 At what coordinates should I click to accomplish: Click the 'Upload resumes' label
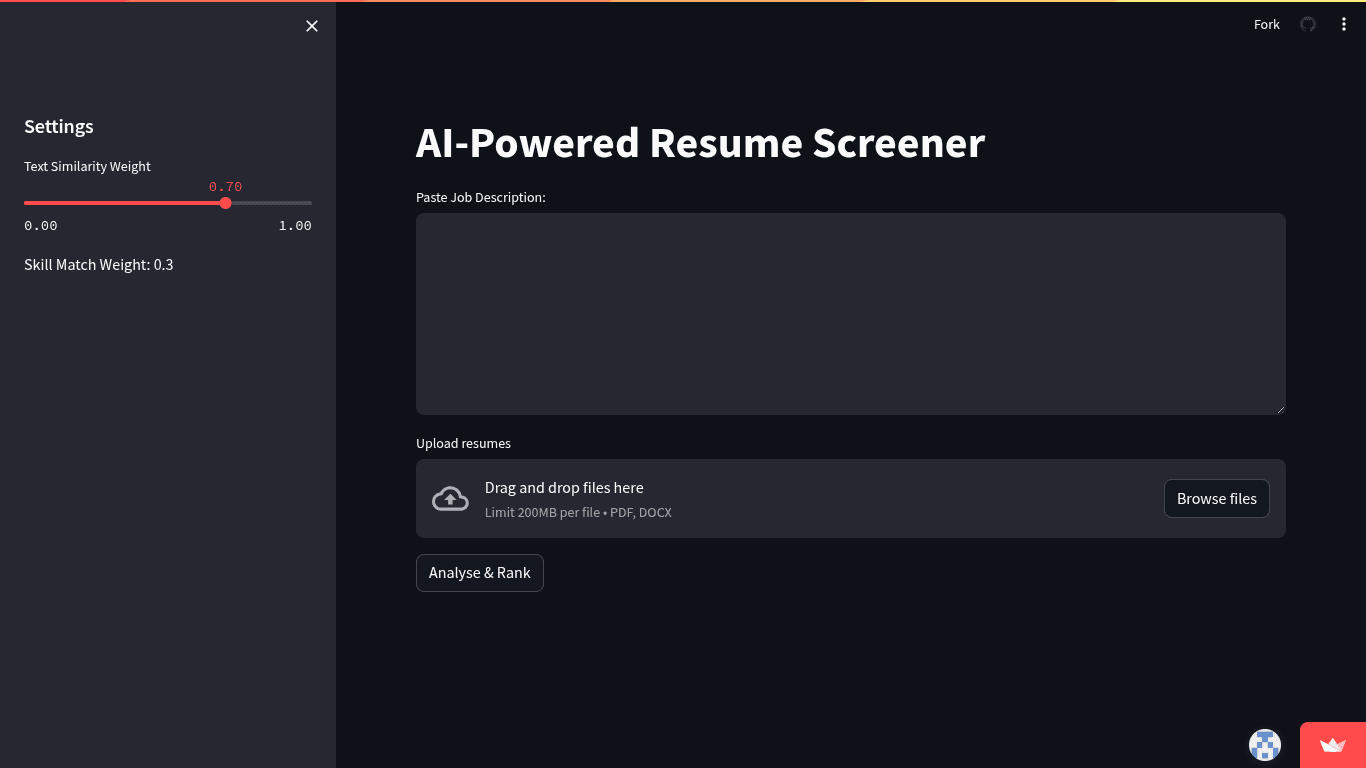[x=463, y=443]
